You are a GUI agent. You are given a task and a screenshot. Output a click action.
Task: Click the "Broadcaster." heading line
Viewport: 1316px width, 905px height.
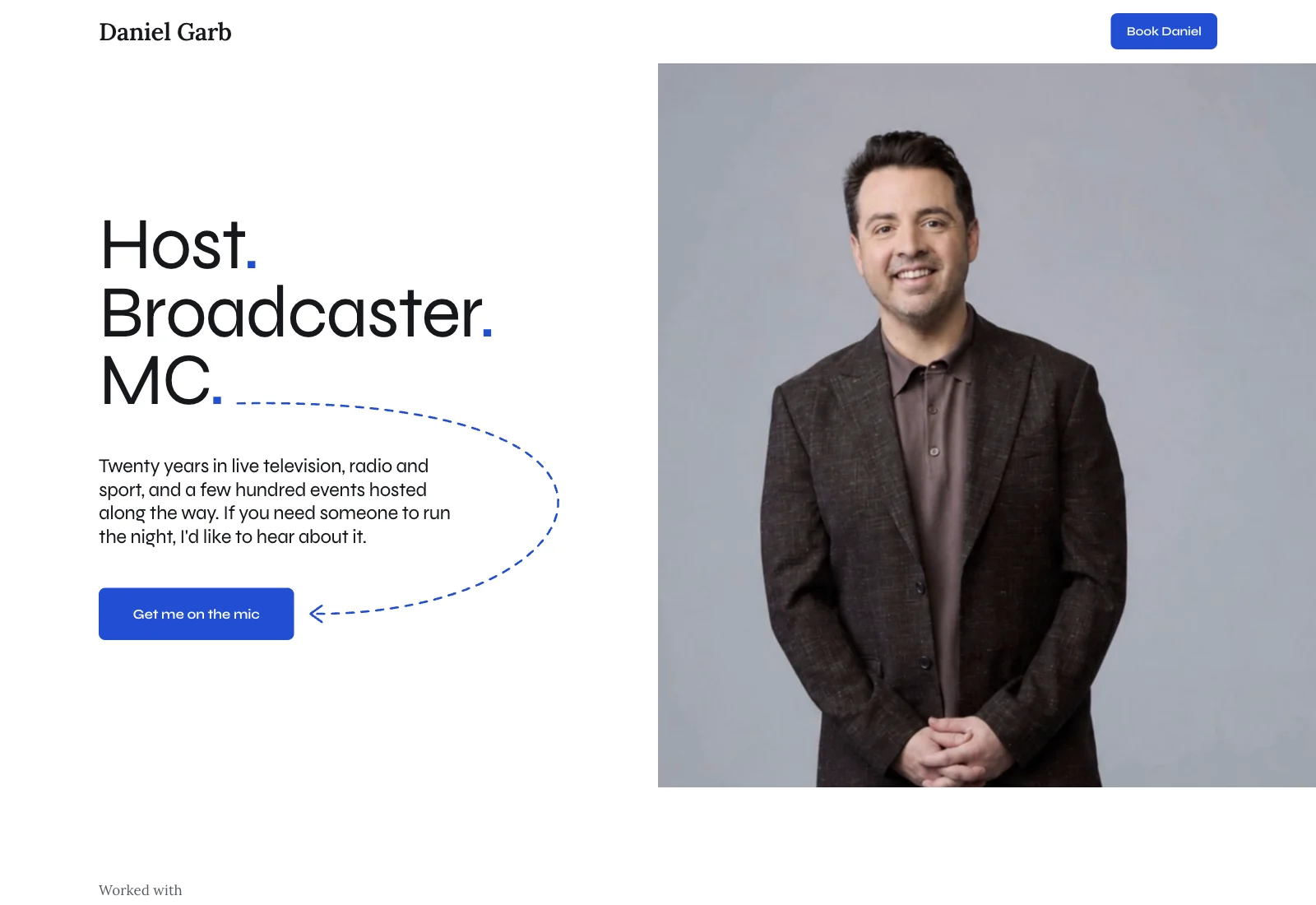[x=297, y=313]
